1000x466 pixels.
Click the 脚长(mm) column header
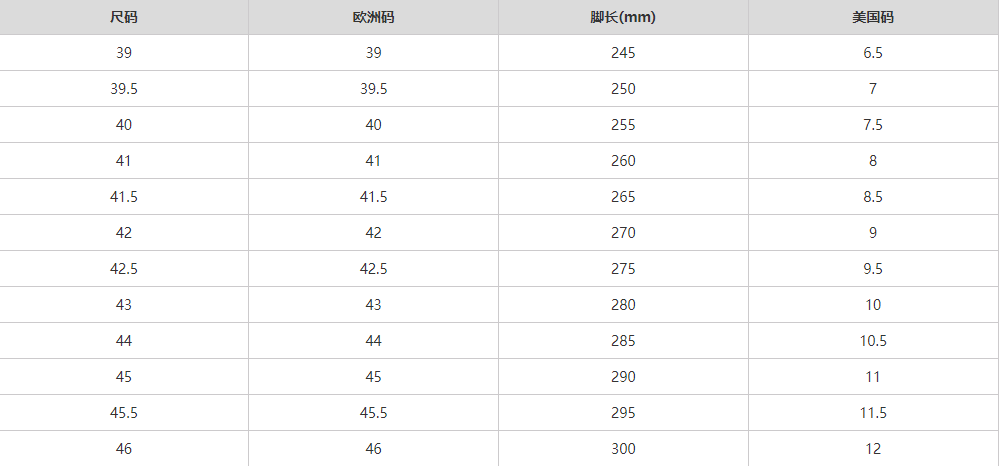click(x=623, y=17)
